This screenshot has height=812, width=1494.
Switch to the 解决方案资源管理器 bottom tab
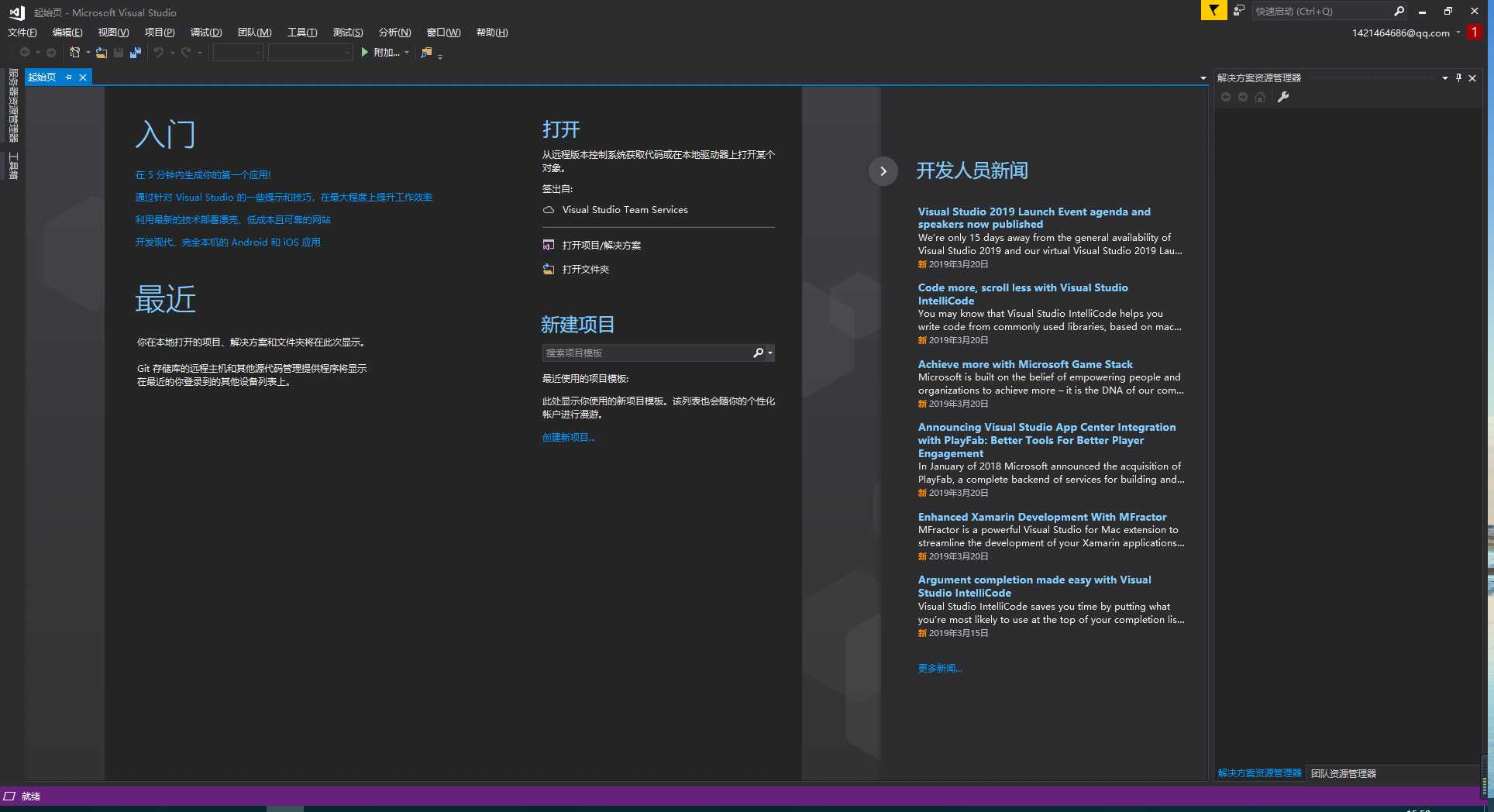1260,773
